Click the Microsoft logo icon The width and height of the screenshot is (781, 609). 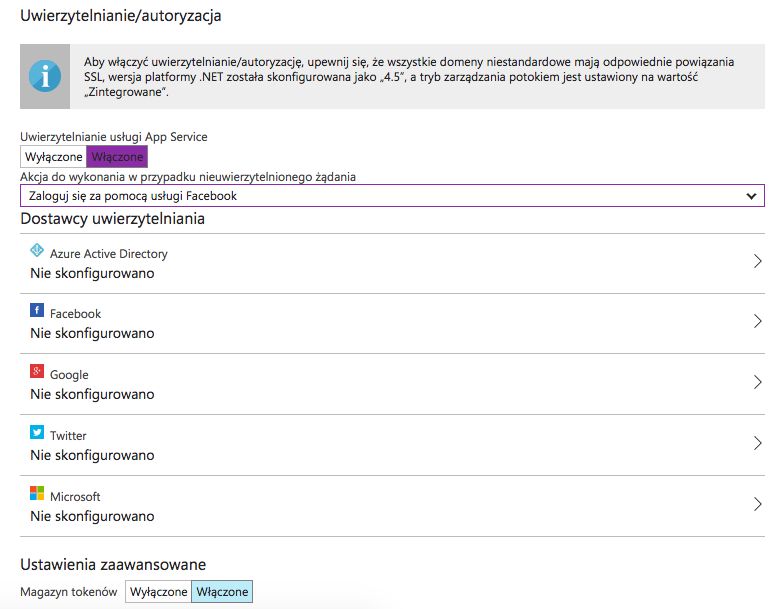pos(37,494)
